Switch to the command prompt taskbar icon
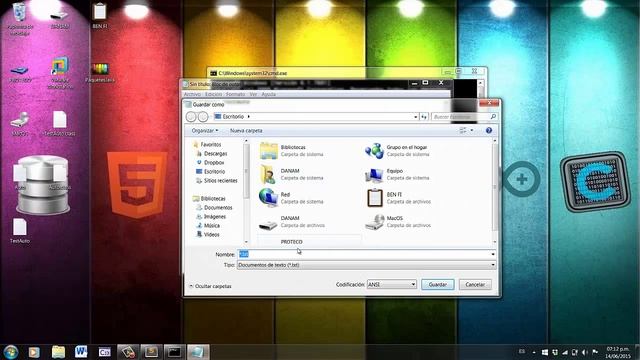The image size is (640, 360). pos(174,352)
